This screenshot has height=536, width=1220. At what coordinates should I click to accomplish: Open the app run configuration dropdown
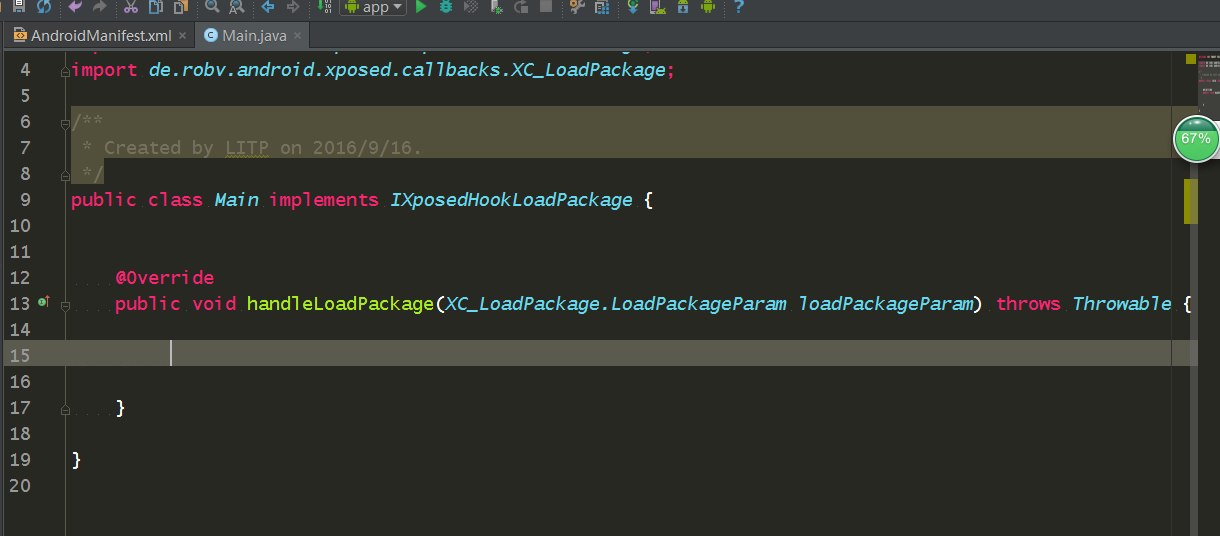tap(374, 7)
